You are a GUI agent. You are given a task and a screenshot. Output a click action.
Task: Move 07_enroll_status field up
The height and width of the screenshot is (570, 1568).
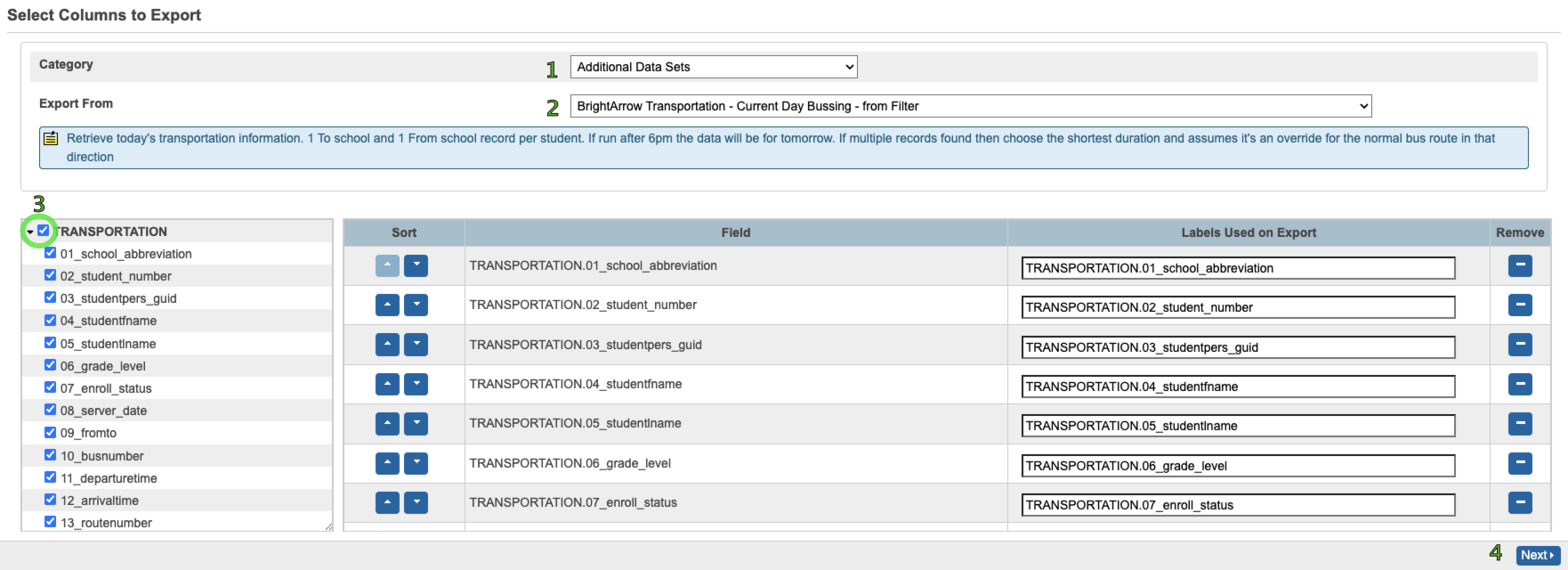(x=387, y=502)
